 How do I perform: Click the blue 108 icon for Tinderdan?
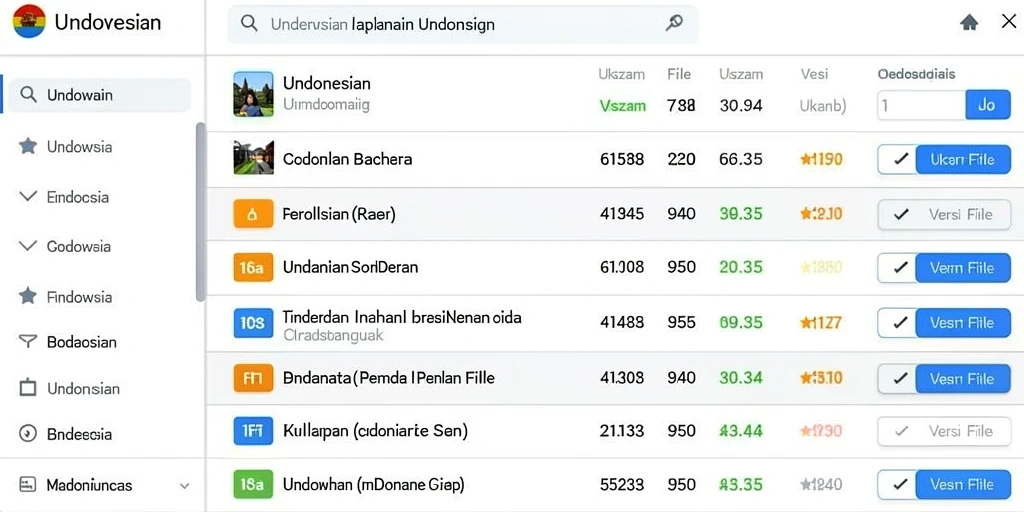click(x=253, y=323)
